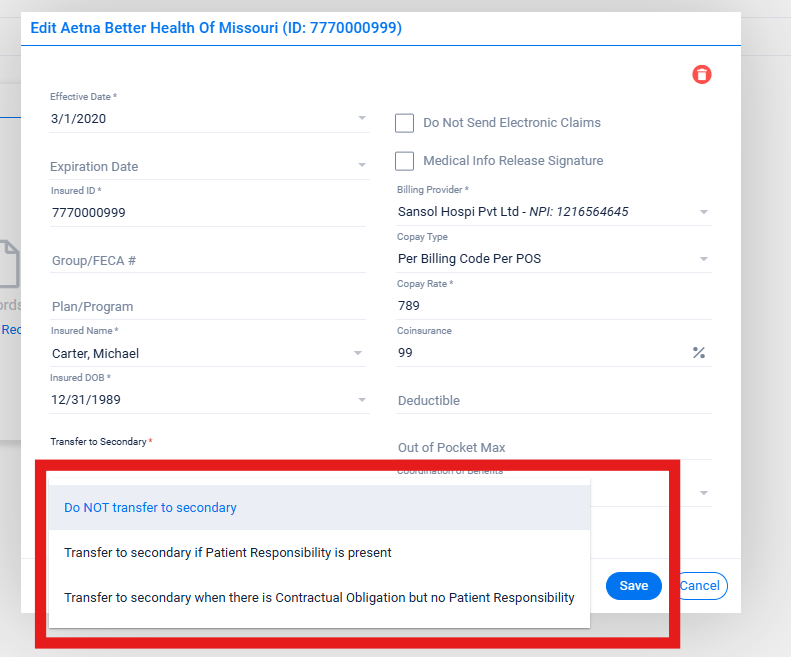Select Transfer when Contractual Obligation option
Viewport: 791px width, 657px height.
[x=319, y=598]
